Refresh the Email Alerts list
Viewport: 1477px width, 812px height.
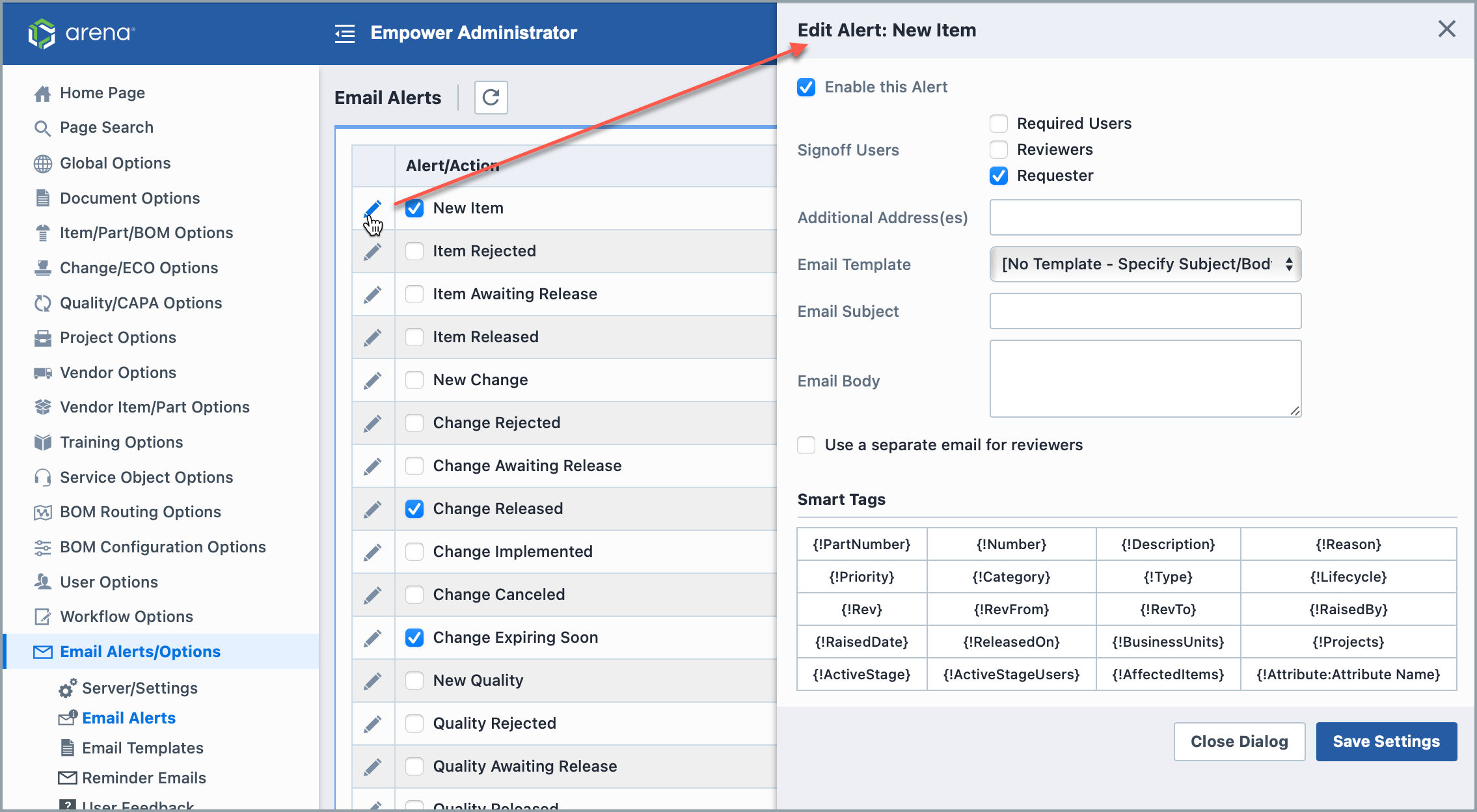pyautogui.click(x=491, y=98)
